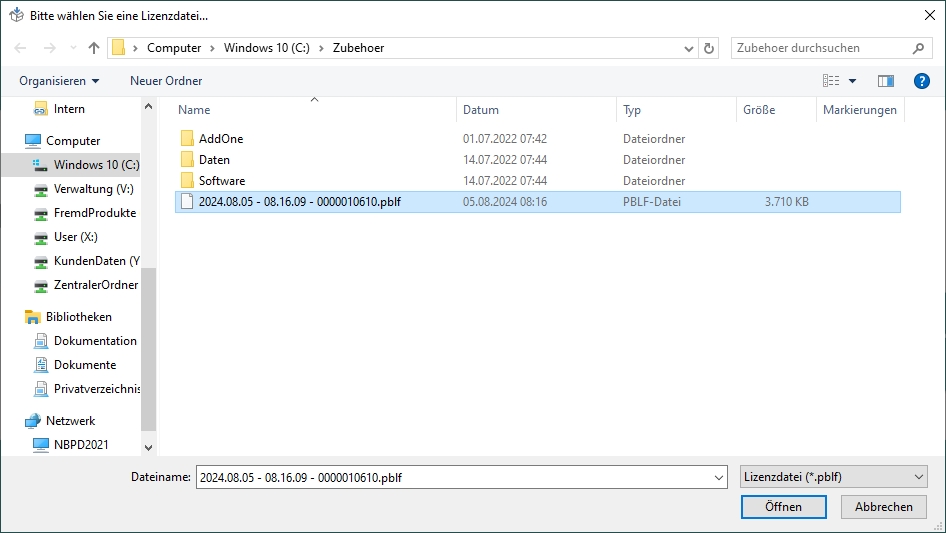Create a folder with Neuer Ordner
Screen dimensions: 946x533
click(166, 81)
